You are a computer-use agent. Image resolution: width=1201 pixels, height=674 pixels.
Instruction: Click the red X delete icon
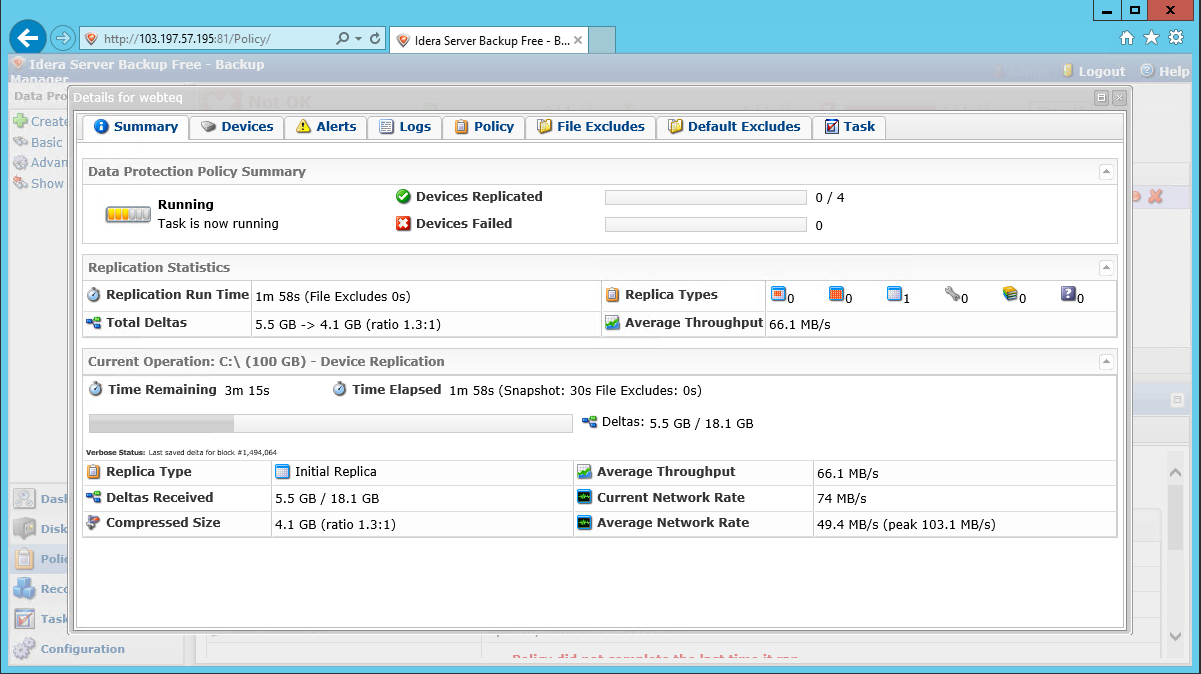[1156, 197]
